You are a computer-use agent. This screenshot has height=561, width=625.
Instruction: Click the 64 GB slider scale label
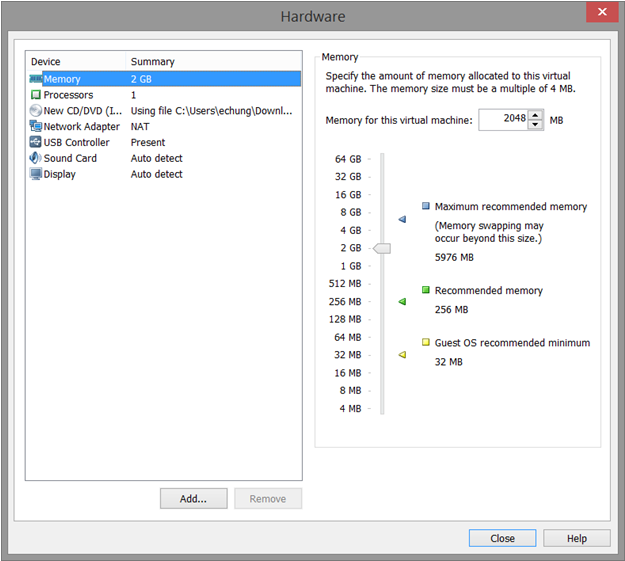tap(348, 159)
